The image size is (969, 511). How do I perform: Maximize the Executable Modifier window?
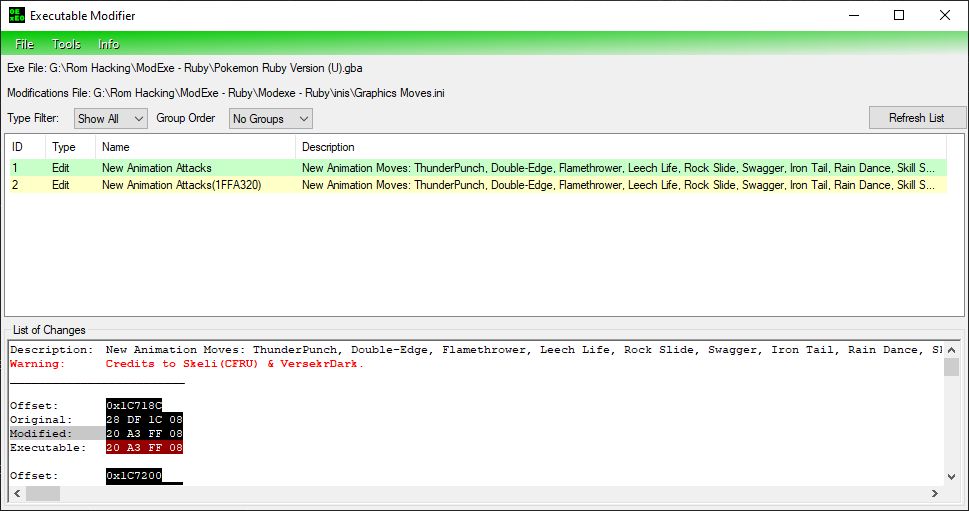899,16
